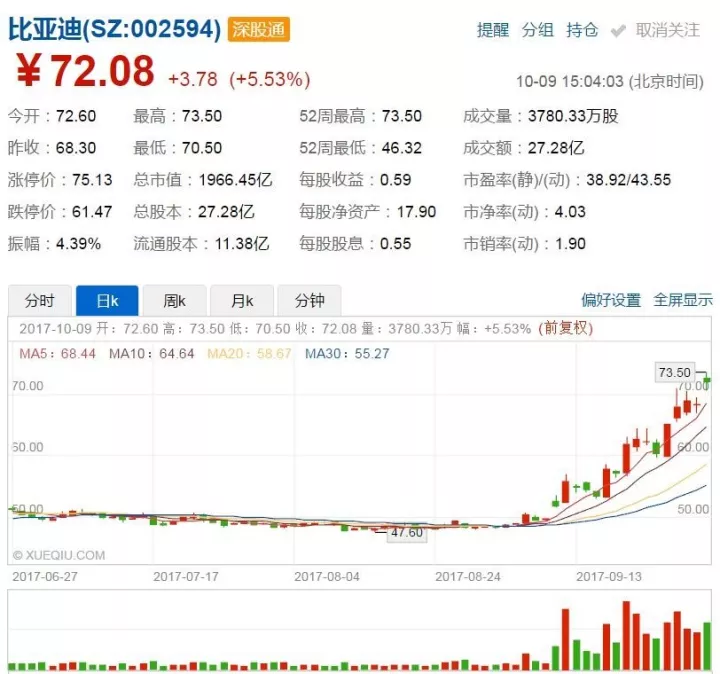This screenshot has height=674, width=720.
Task: Switch to the 分钟 chart tab
Action: [309, 301]
